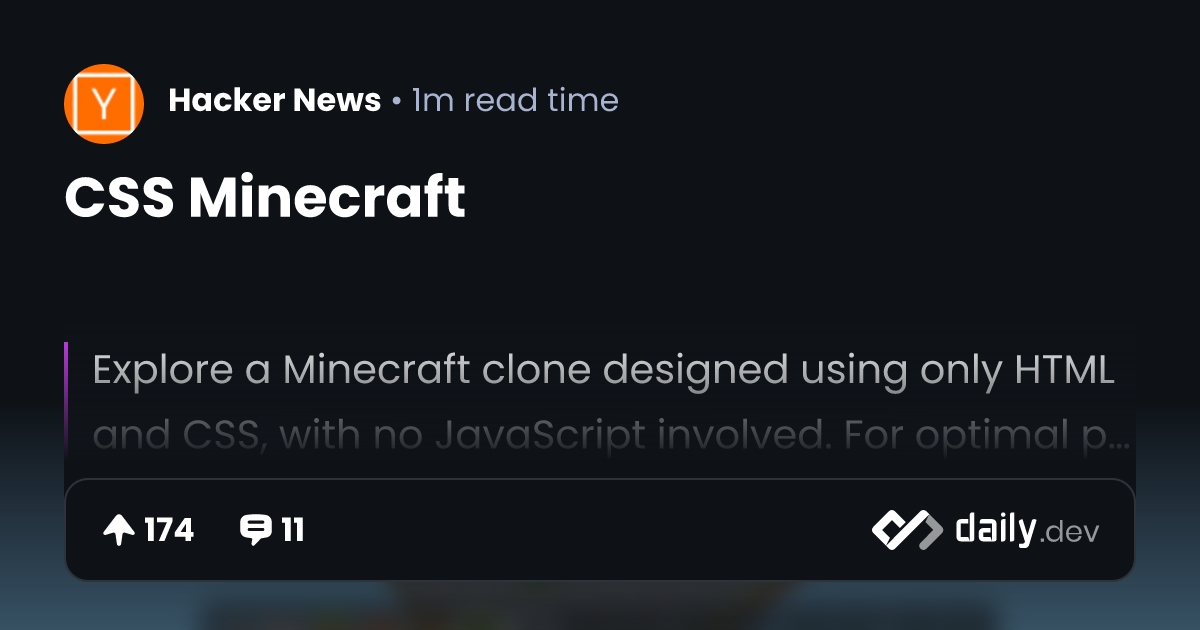Screen dimensions: 1200x630
Task: Select the summary line starting with Explore
Action: pos(603,371)
